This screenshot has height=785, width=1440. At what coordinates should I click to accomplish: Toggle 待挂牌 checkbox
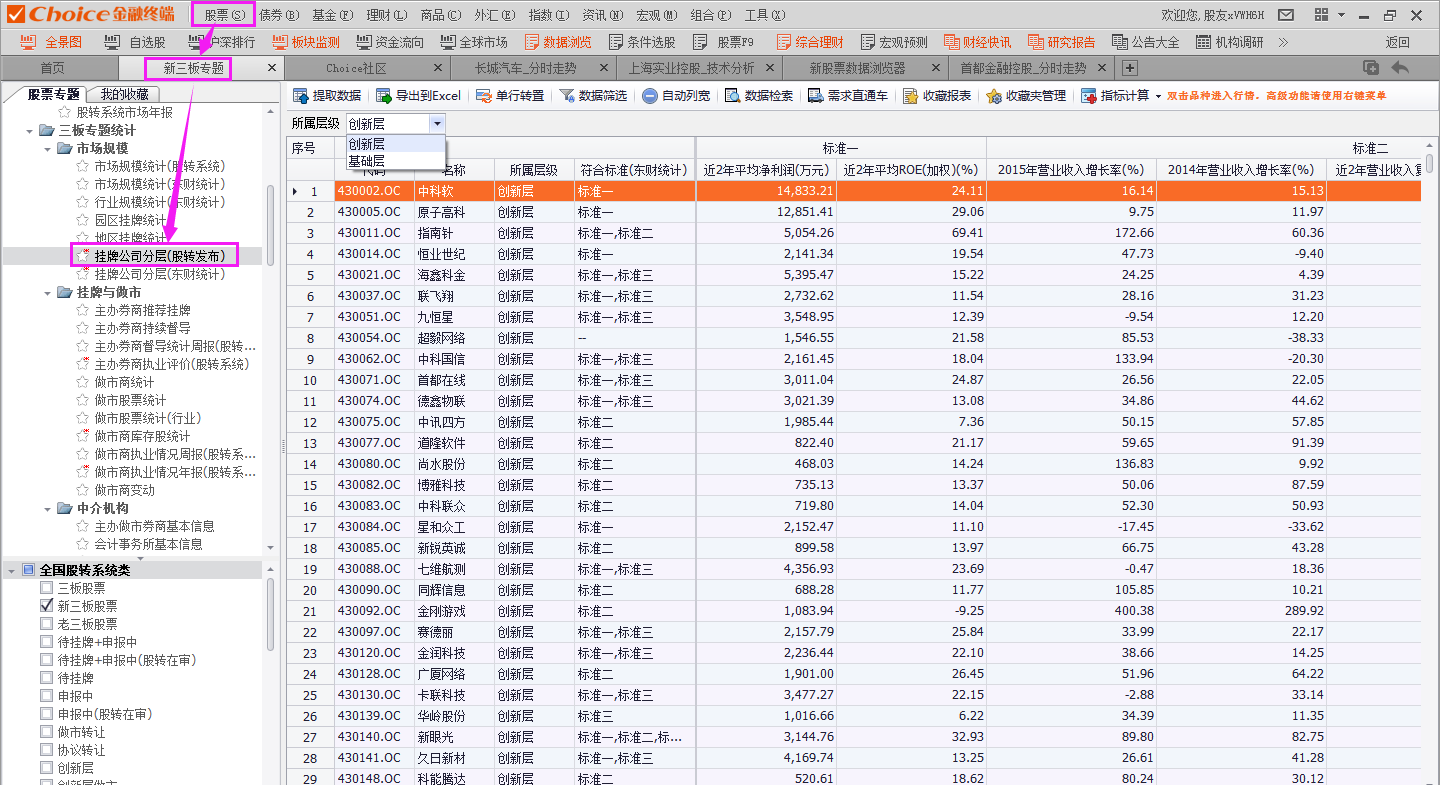pos(47,678)
